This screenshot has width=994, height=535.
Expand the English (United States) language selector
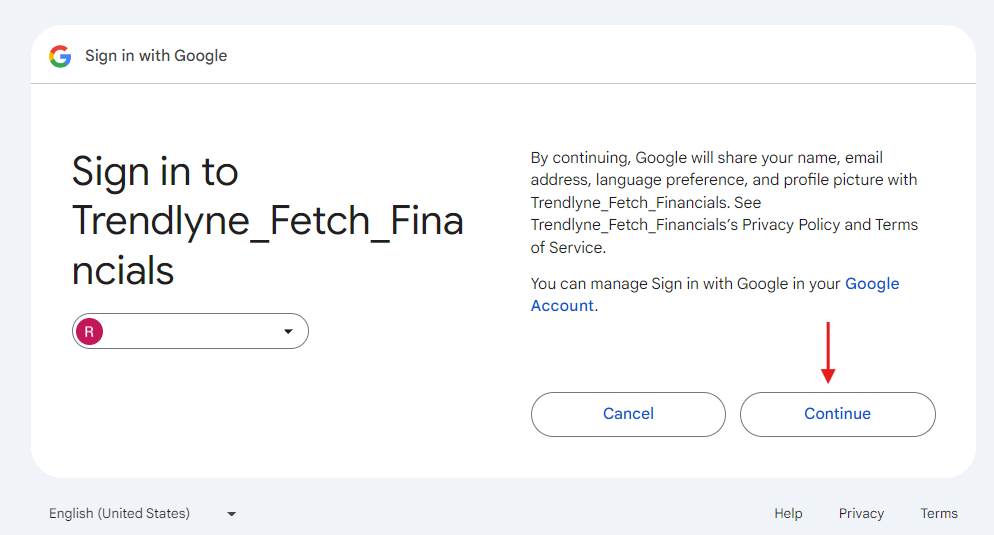click(143, 513)
